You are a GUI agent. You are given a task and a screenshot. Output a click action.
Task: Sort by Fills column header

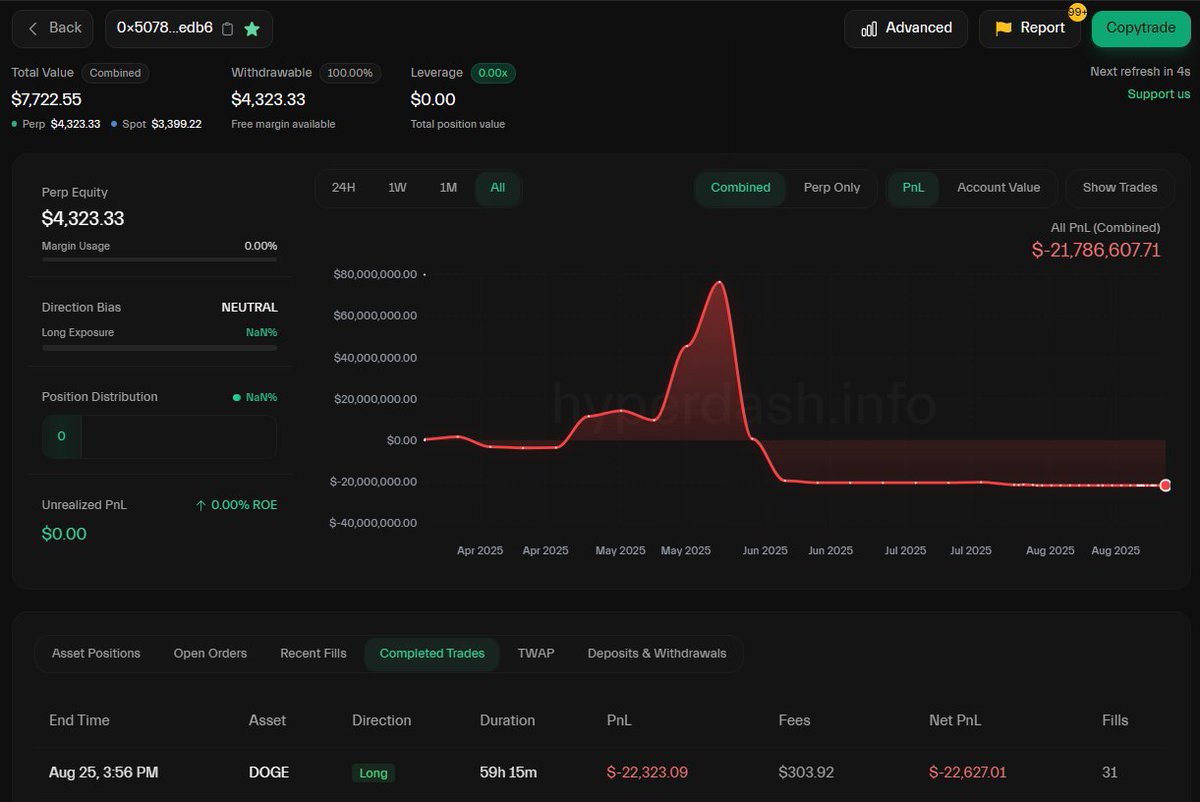[1115, 721]
